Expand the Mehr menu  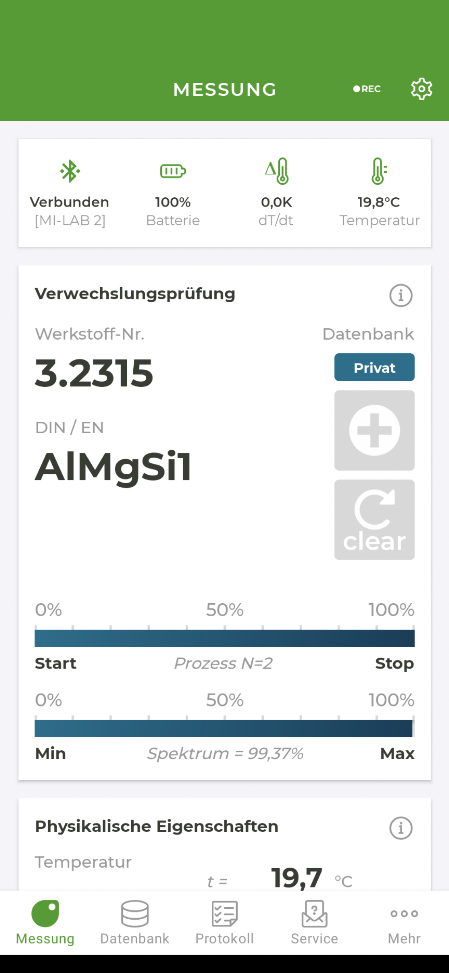404,923
